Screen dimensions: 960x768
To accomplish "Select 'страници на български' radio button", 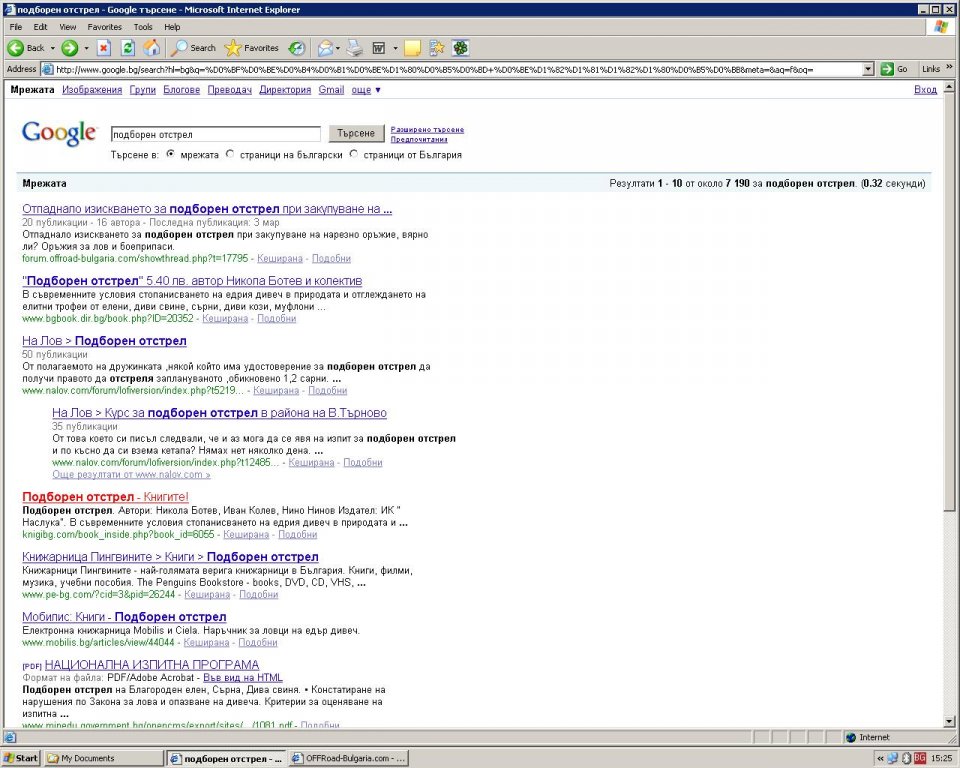I will point(230,154).
